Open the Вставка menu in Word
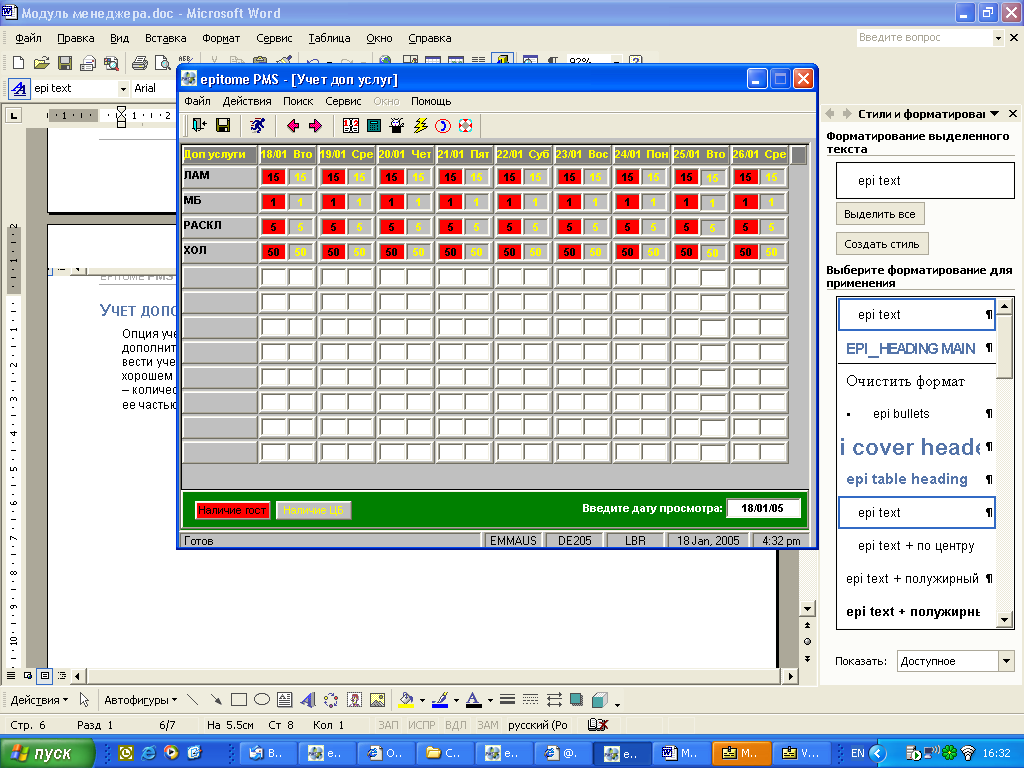 [165, 38]
